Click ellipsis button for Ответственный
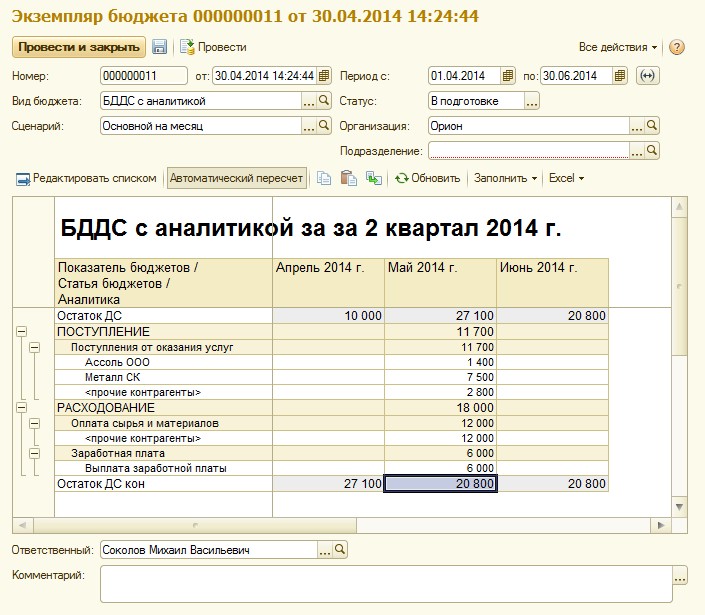The image size is (705, 615). (325, 549)
